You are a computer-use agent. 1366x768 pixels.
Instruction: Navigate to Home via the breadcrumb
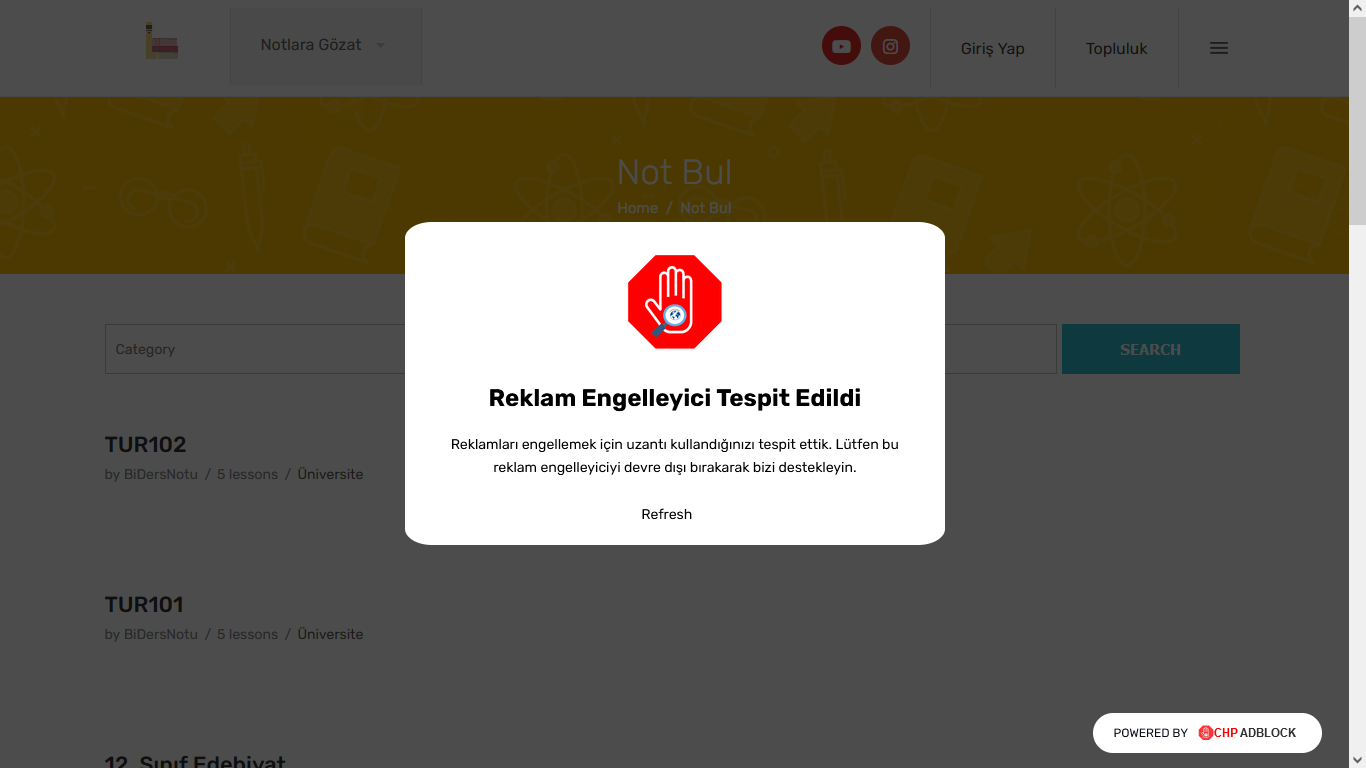pyautogui.click(x=637, y=208)
